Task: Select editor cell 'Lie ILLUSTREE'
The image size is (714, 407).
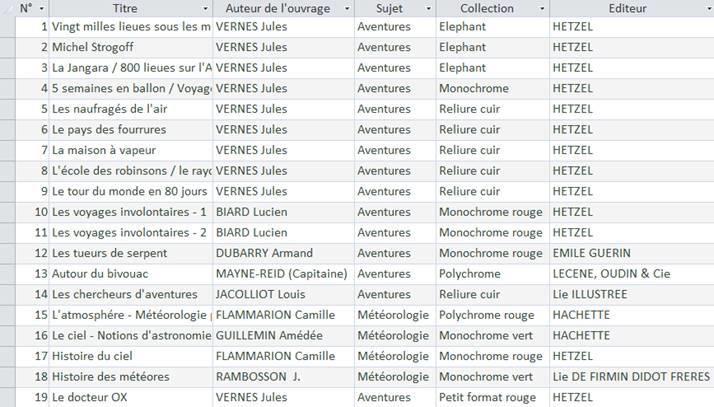Action: tap(632, 295)
